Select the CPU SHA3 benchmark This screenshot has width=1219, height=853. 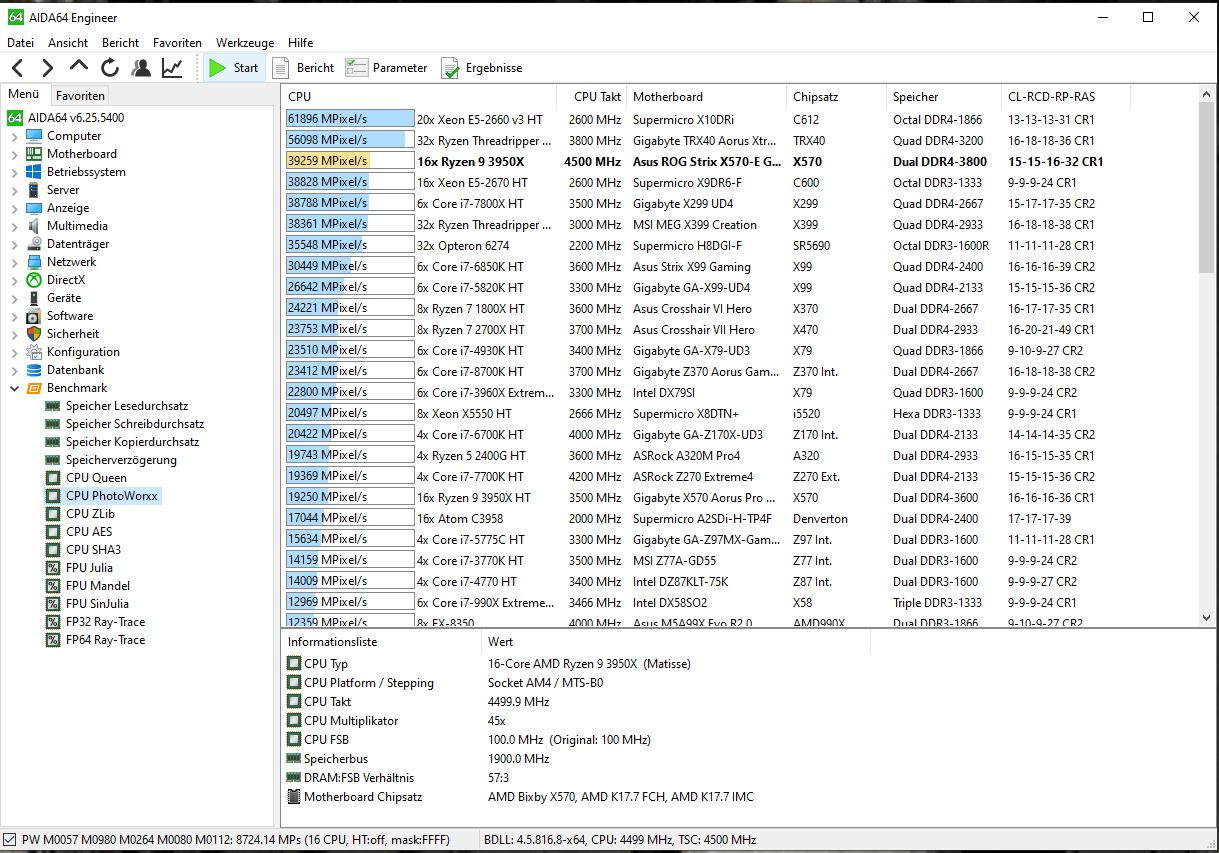pyautogui.click(x=93, y=550)
